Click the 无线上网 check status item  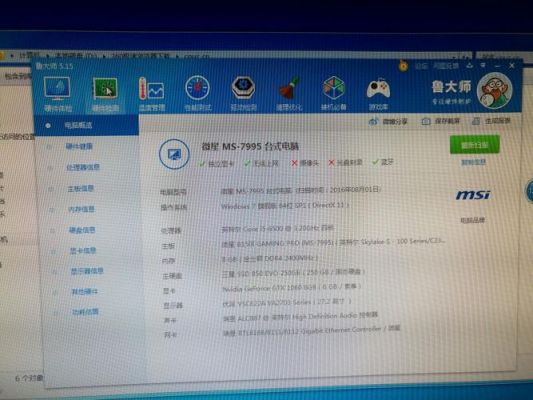(261, 163)
